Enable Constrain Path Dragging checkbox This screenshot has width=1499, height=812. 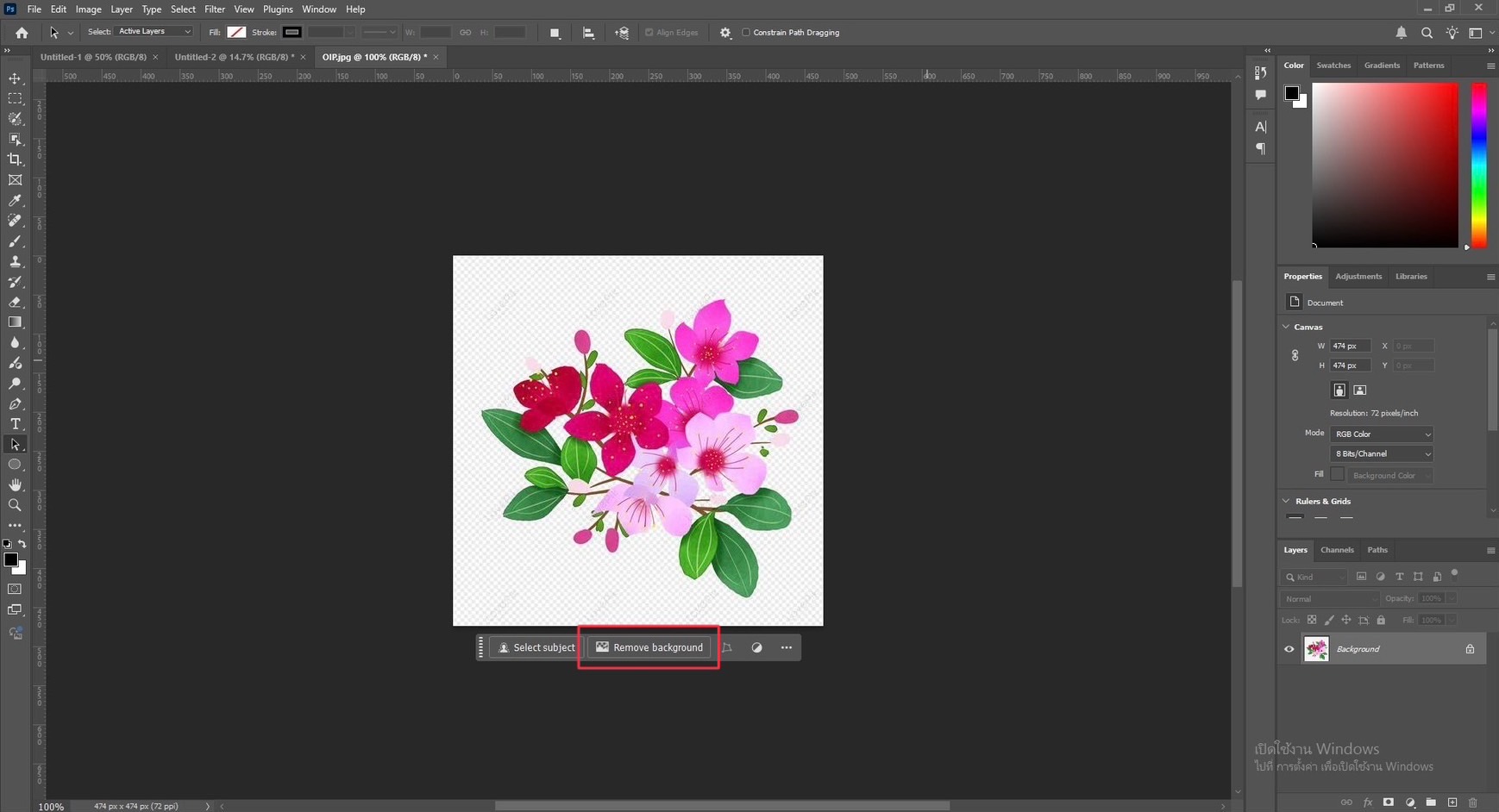pyautogui.click(x=746, y=33)
